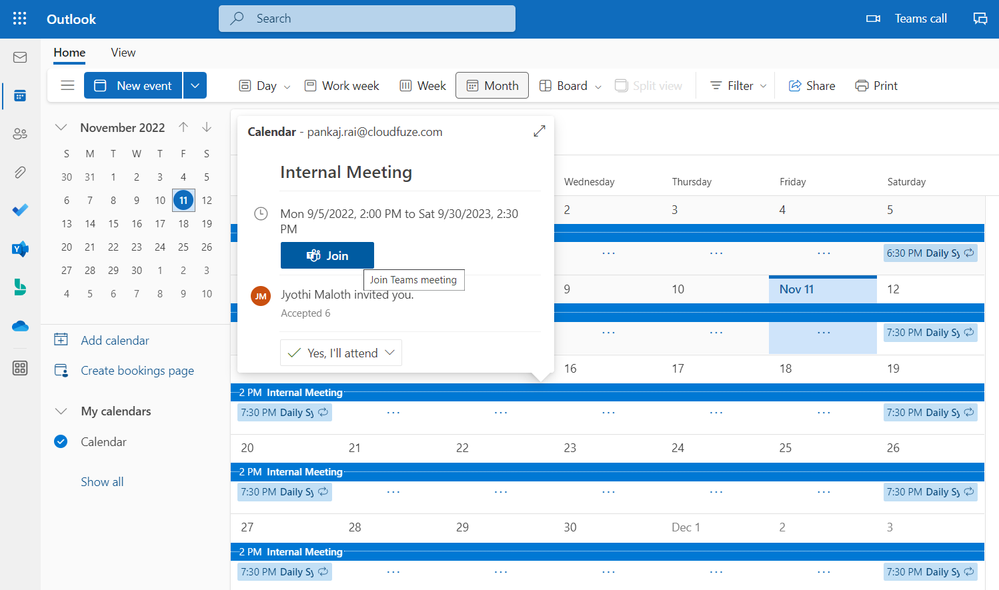This screenshot has width=999, height=590.
Task: Open the 7:30 PM Daily event on Saturday 26
Action: point(930,492)
